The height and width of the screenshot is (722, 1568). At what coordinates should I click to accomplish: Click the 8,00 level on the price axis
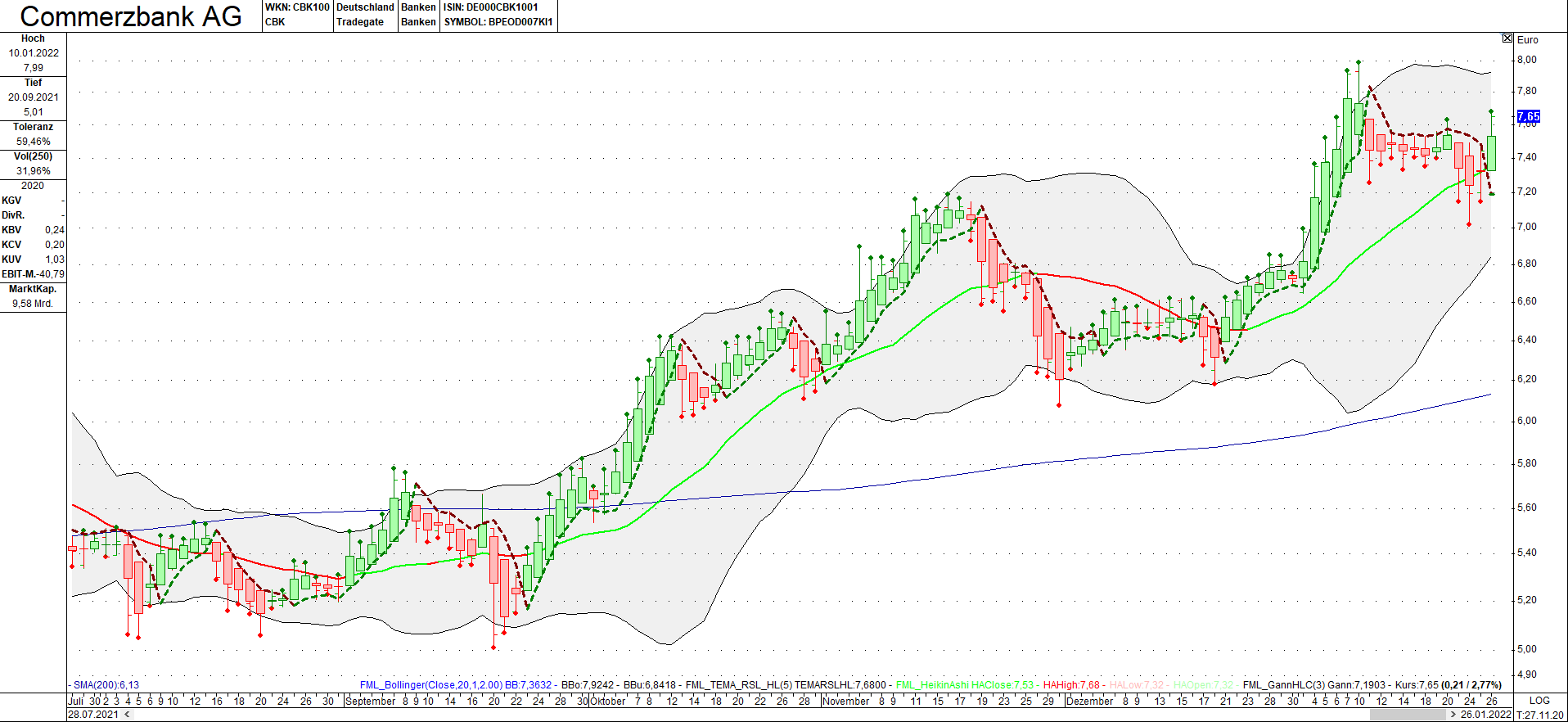1527,60
